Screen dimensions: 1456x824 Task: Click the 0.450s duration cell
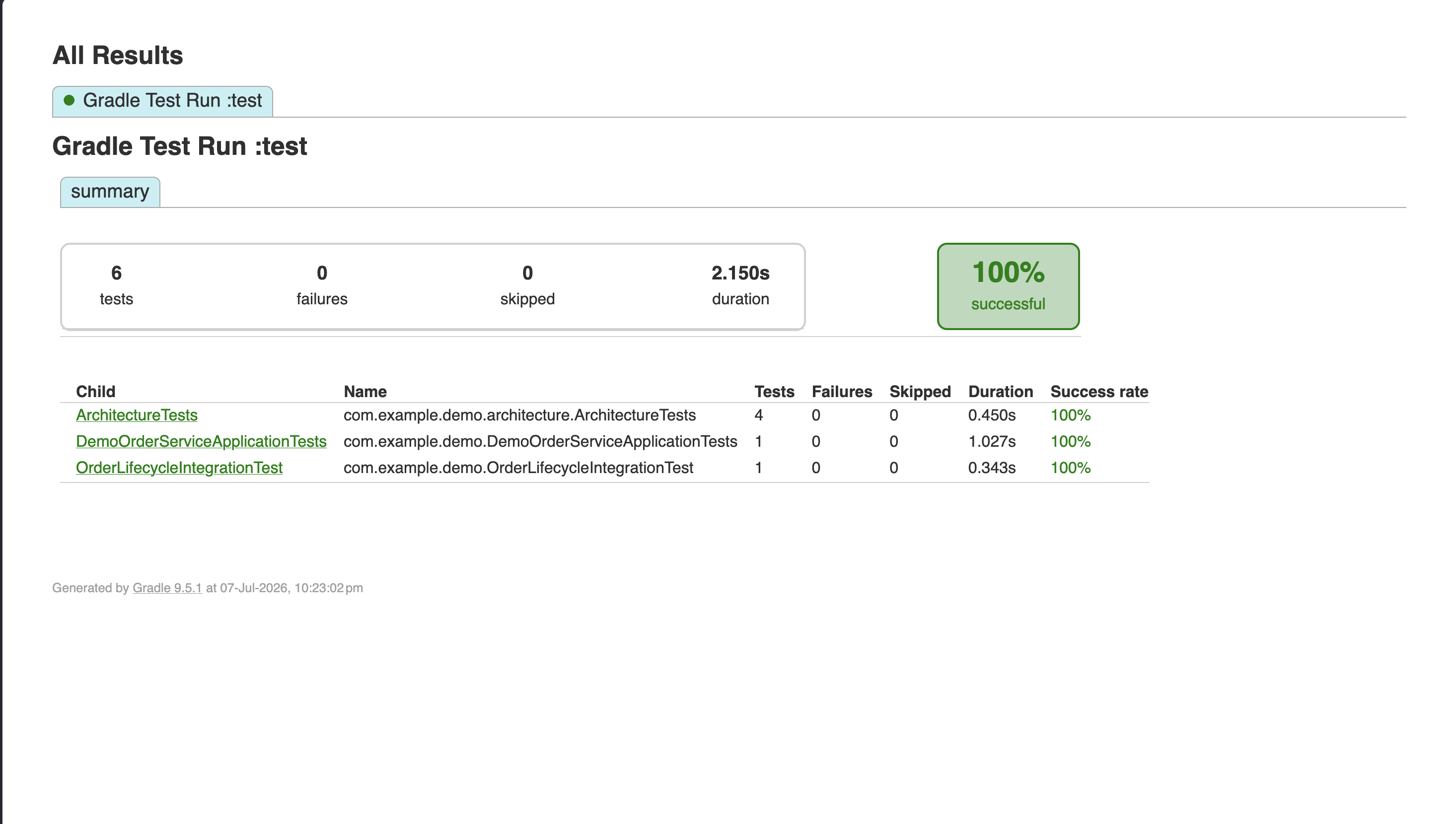(x=992, y=415)
